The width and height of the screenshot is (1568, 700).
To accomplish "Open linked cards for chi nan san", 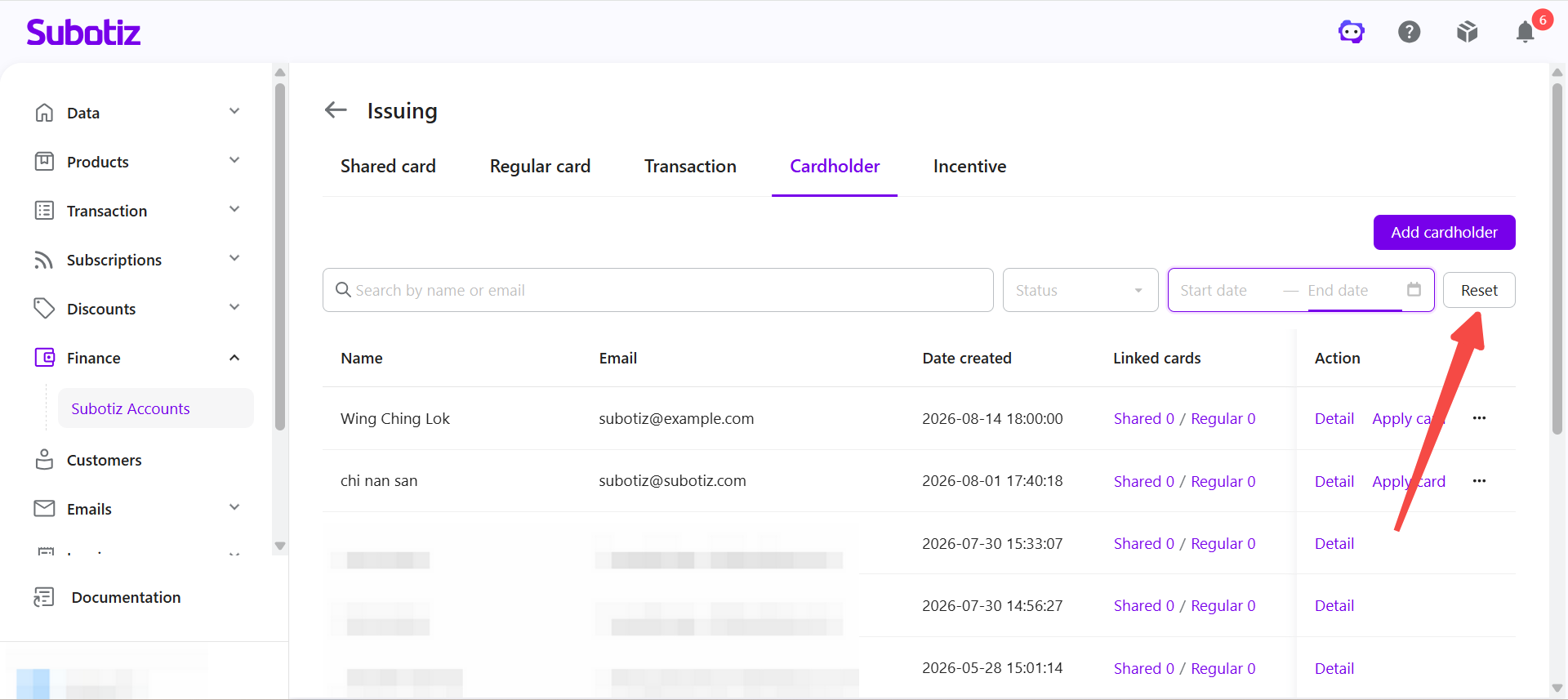I will (1184, 481).
